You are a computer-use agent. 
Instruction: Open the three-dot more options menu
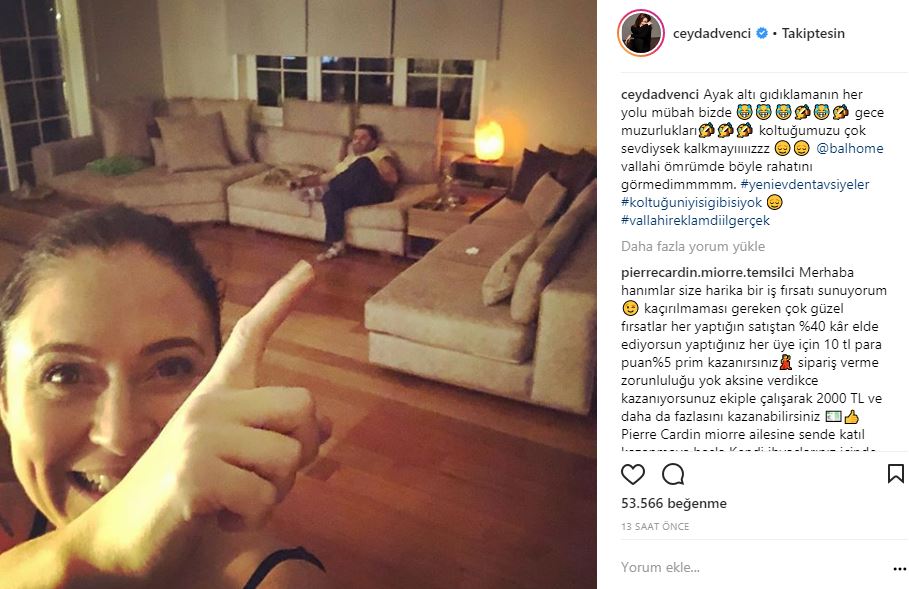pos(899,569)
